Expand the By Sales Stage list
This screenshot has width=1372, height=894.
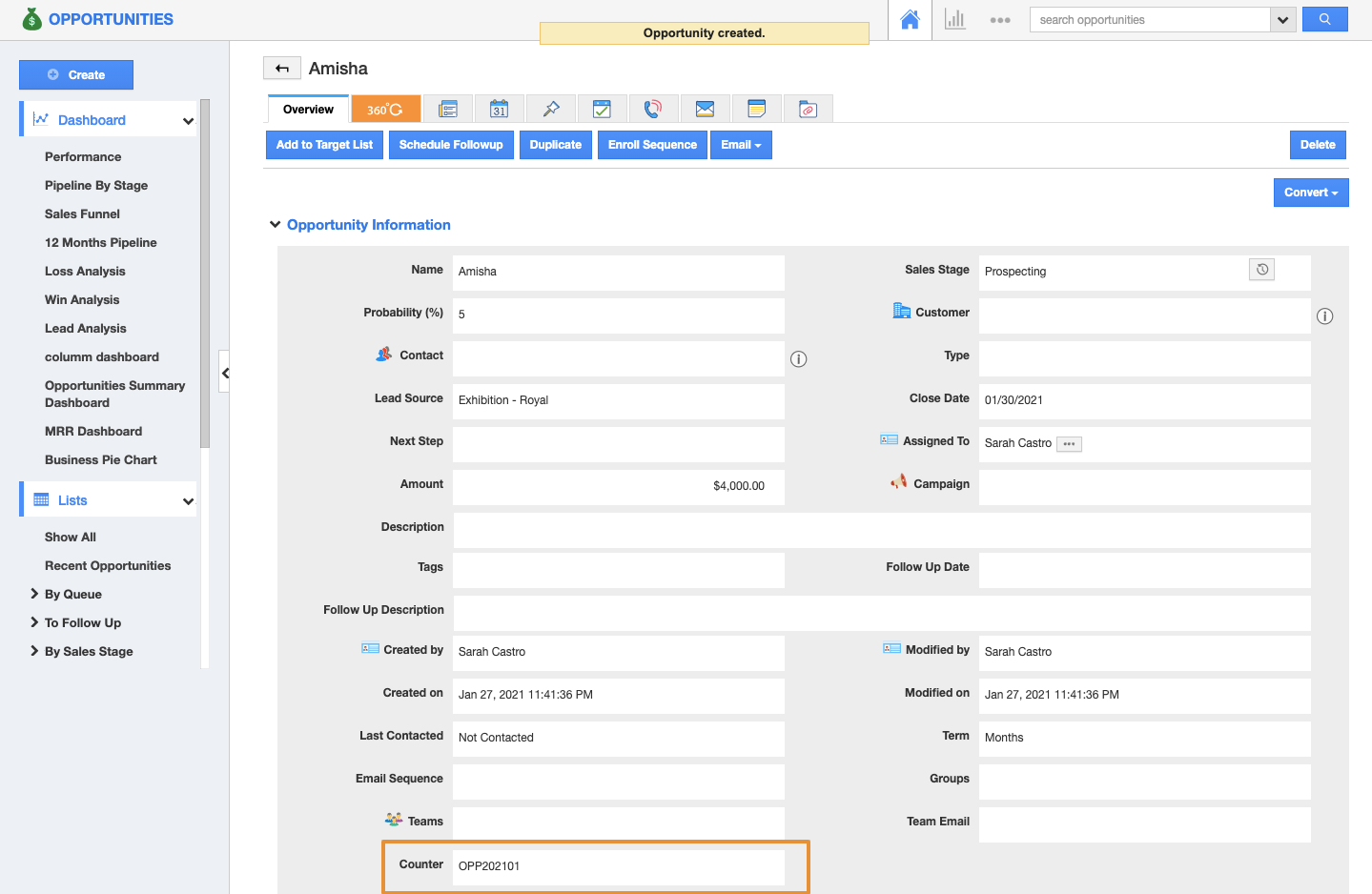click(x=34, y=651)
